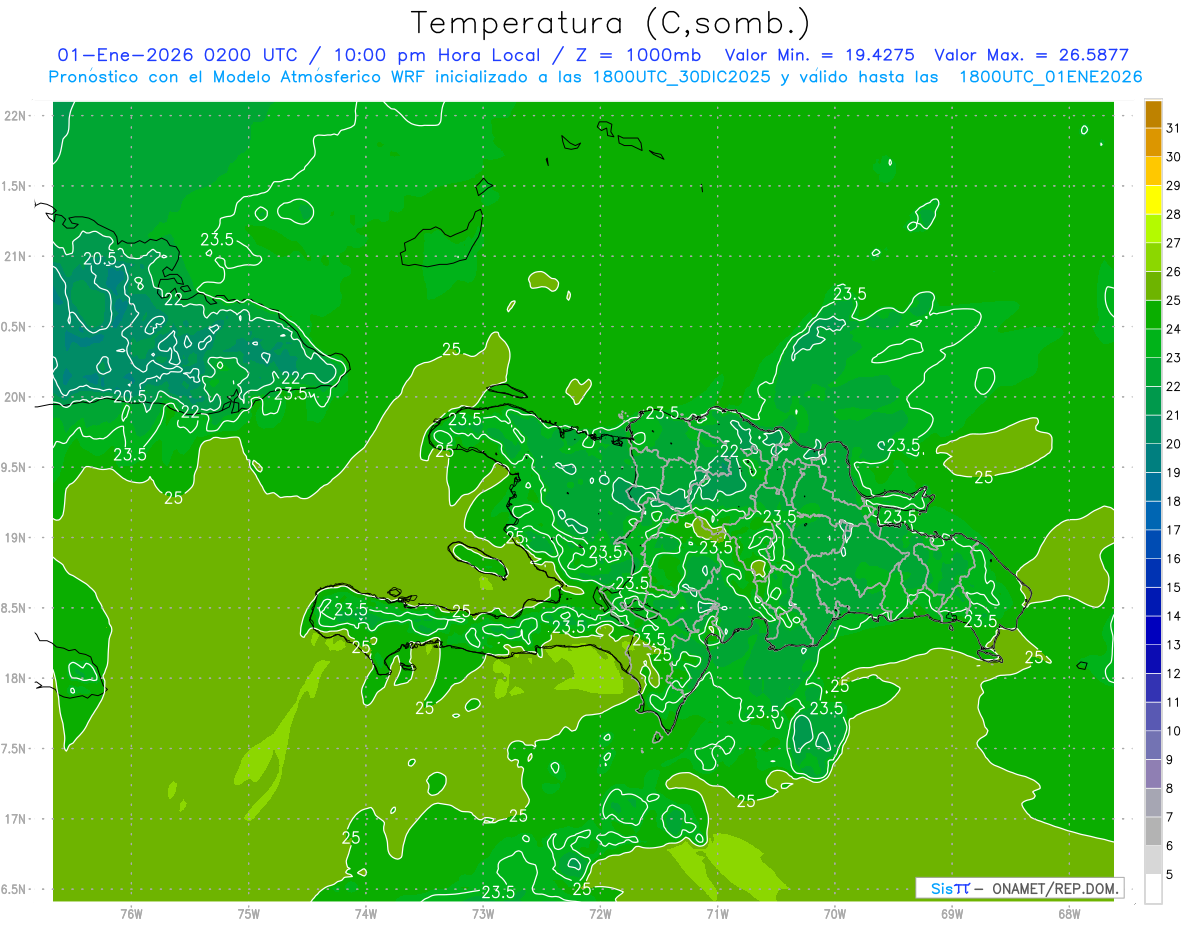Click the legend value "23"

pos(1174,358)
